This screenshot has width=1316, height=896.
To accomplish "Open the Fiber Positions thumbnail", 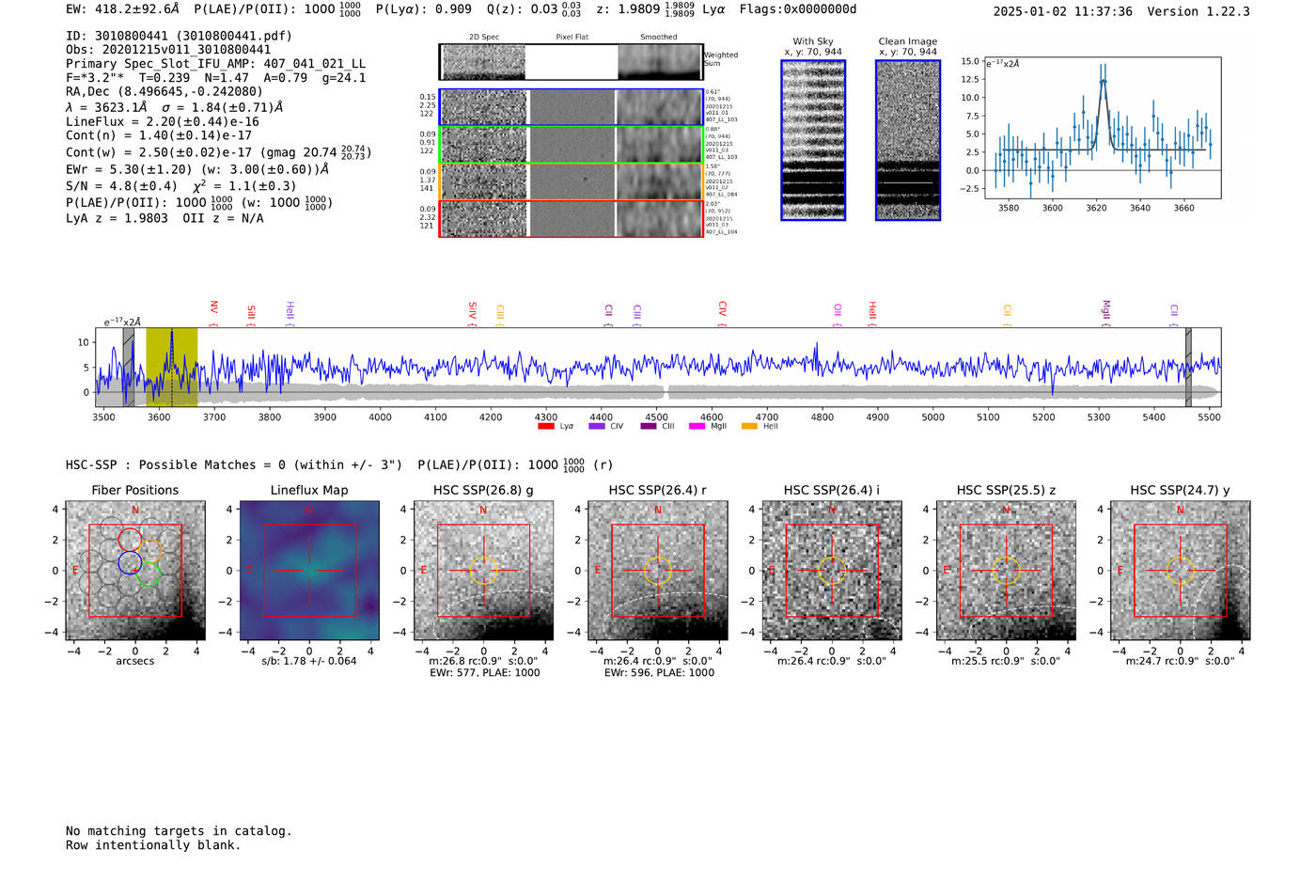I will (x=135, y=570).
